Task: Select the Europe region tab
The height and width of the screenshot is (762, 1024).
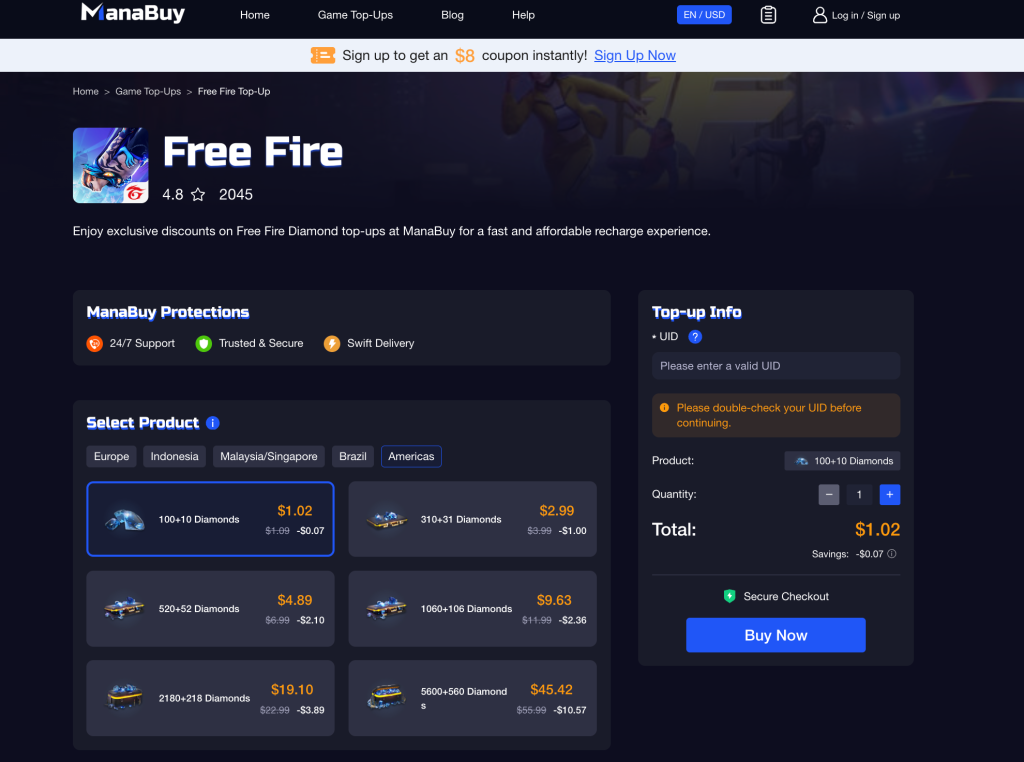Action: (x=111, y=456)
